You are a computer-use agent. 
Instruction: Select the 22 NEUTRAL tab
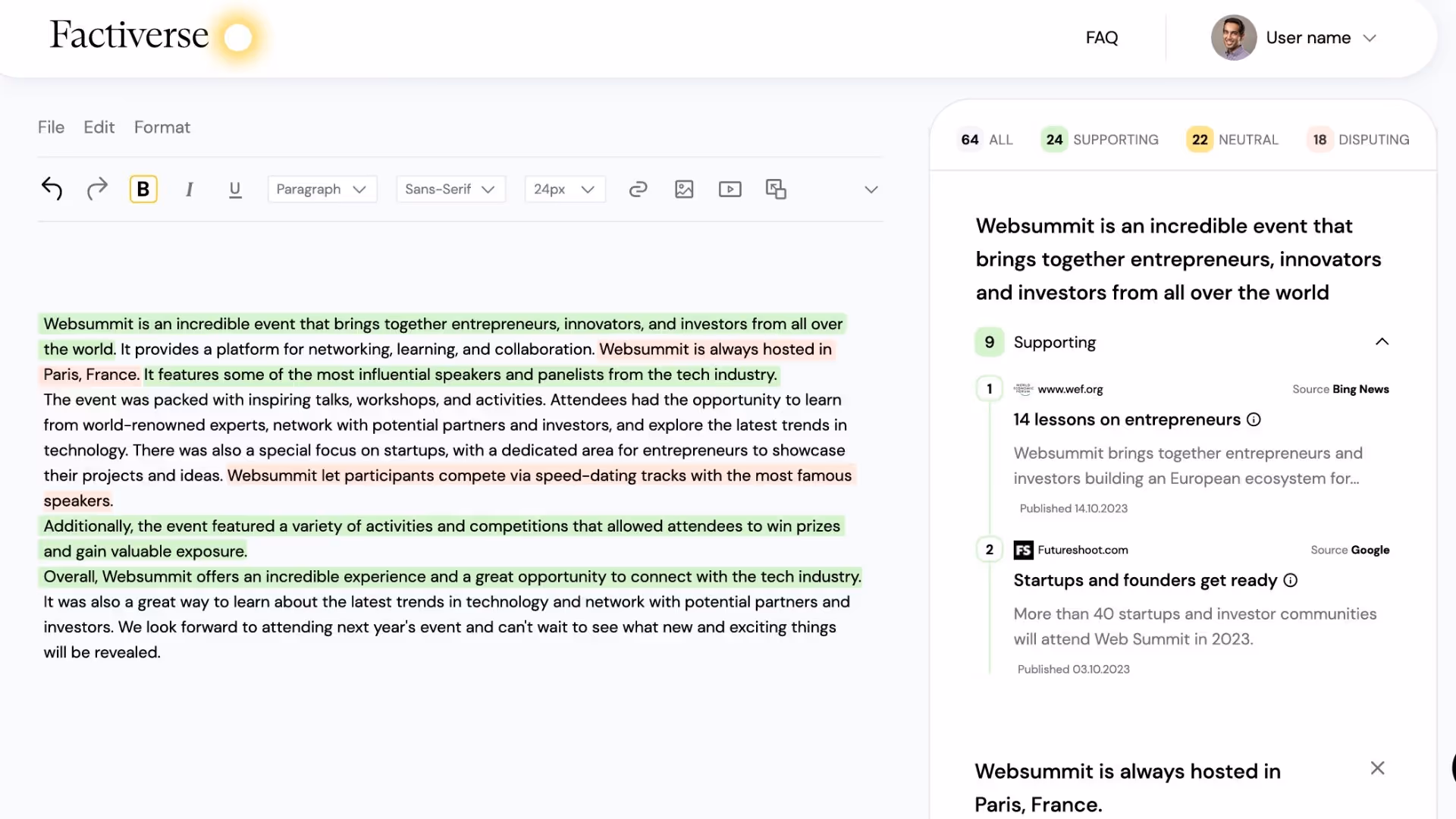point(1233,140)
